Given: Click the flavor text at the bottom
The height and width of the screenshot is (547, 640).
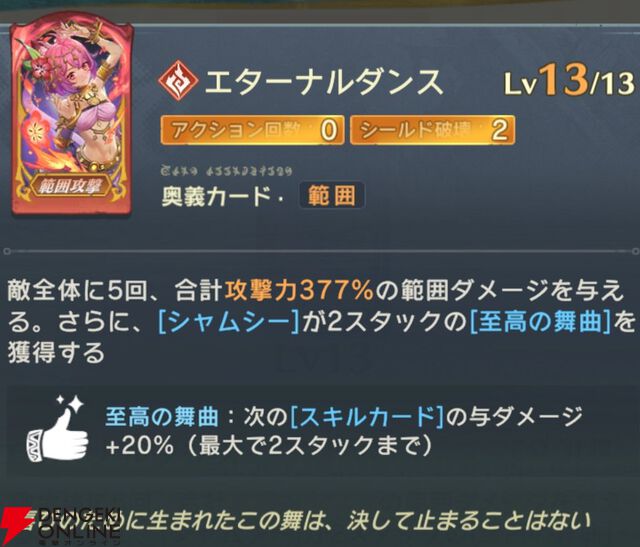Looking at the screenshot, I should (310, 522).
